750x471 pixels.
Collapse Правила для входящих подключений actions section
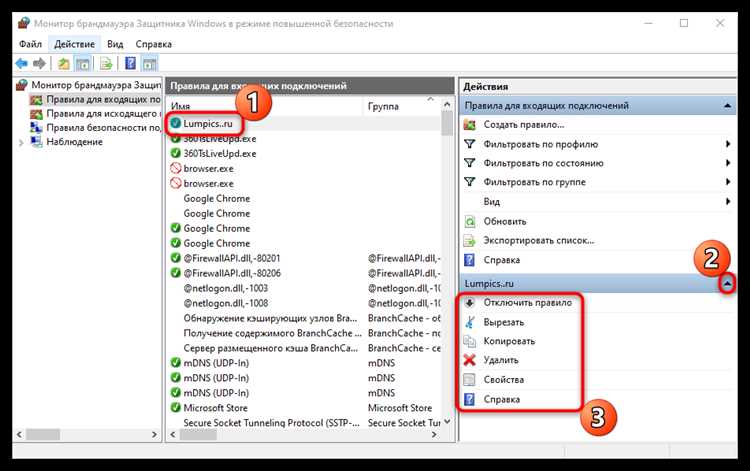click(728, 106)
